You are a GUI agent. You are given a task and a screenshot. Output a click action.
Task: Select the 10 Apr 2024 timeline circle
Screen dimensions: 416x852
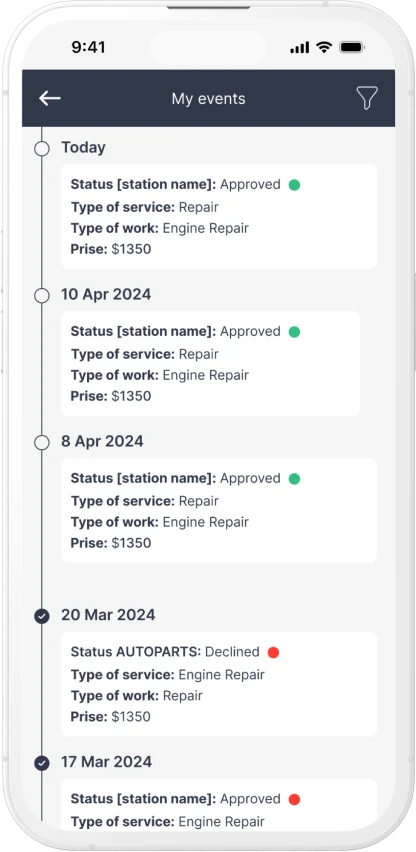pyautogui.click(x=42, y=296)
